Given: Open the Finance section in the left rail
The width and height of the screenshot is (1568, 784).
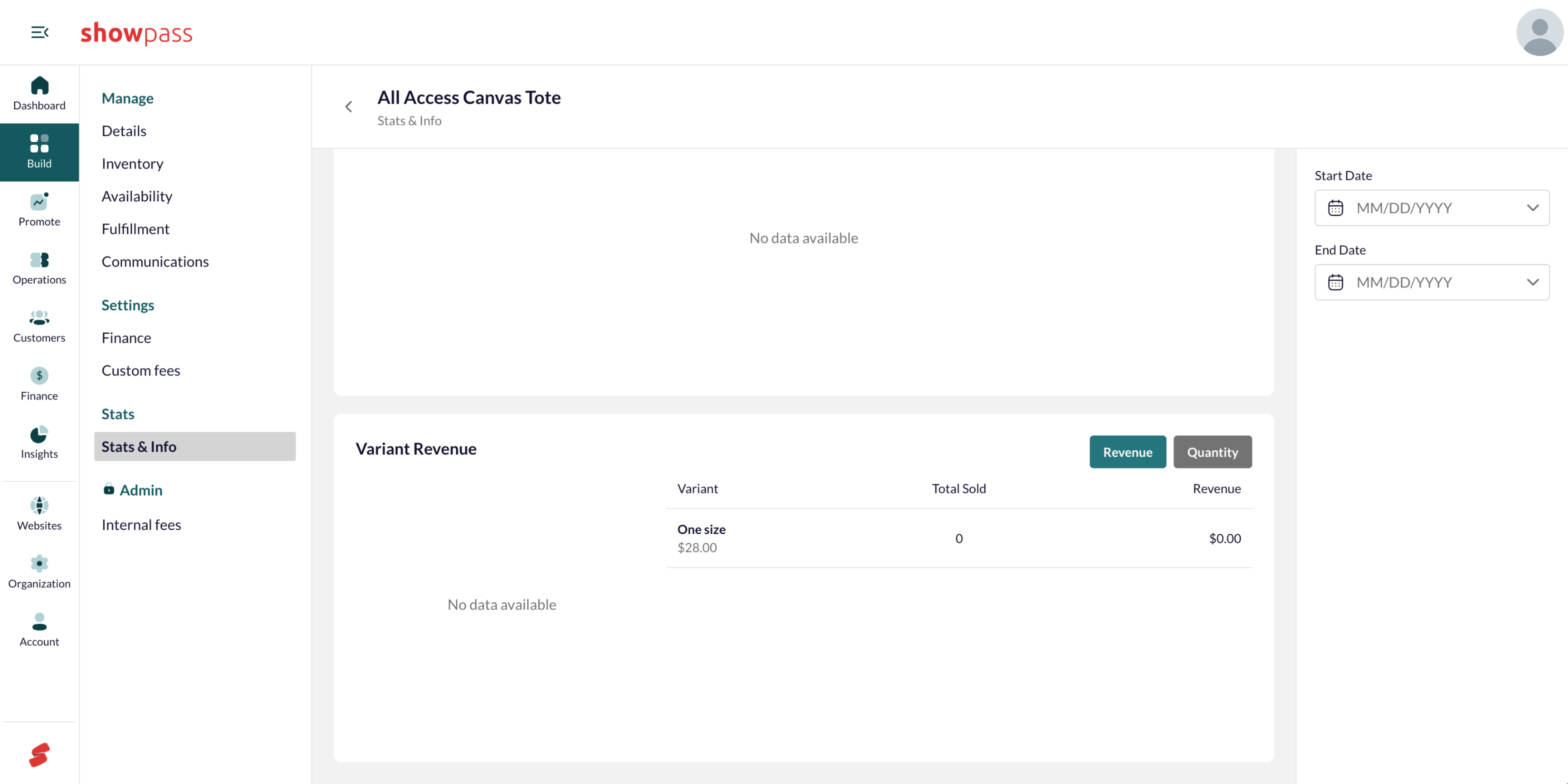Looking at the screenshot, I should tap(39, 384).
